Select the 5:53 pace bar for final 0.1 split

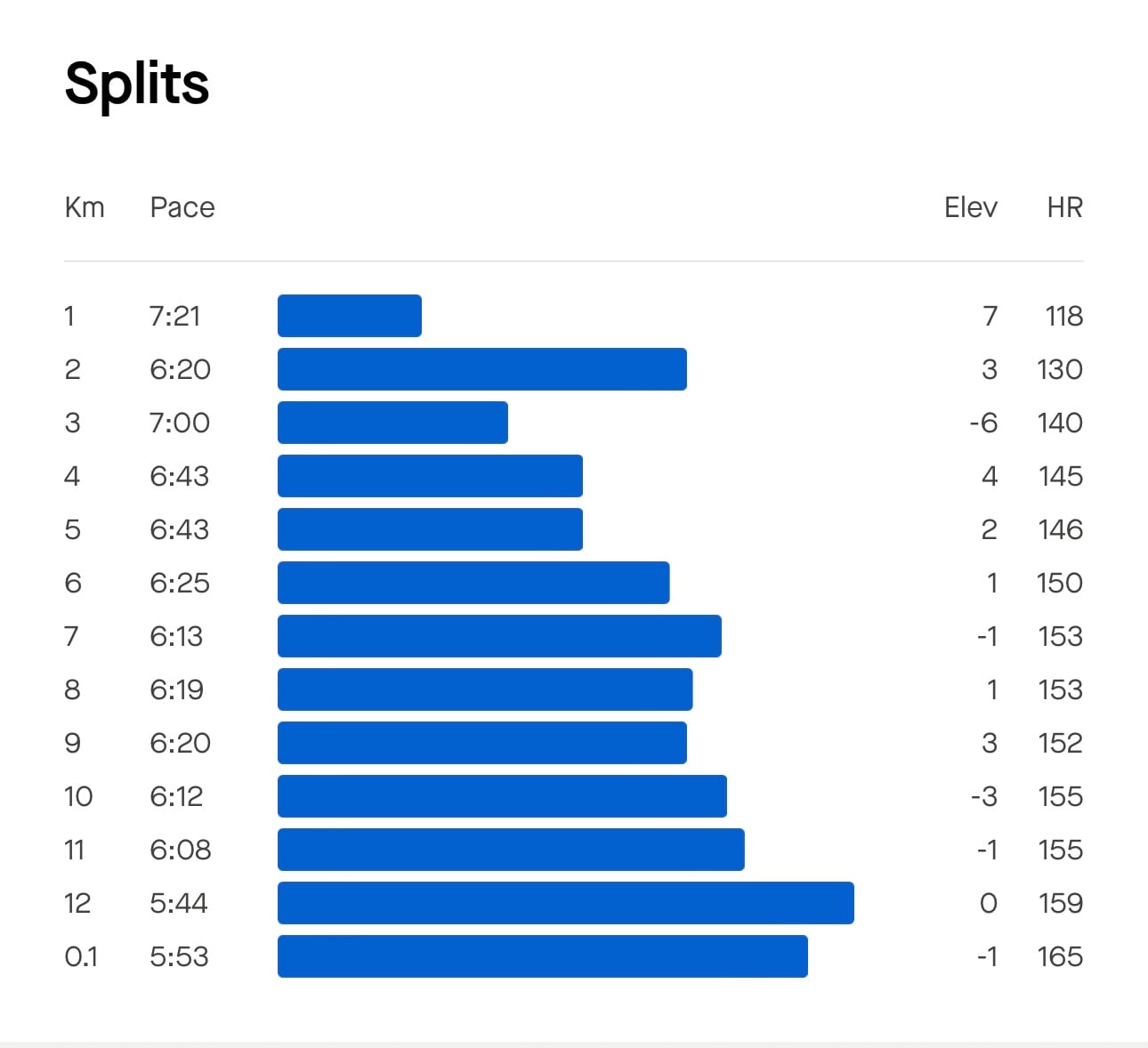(x=543, y=956)
